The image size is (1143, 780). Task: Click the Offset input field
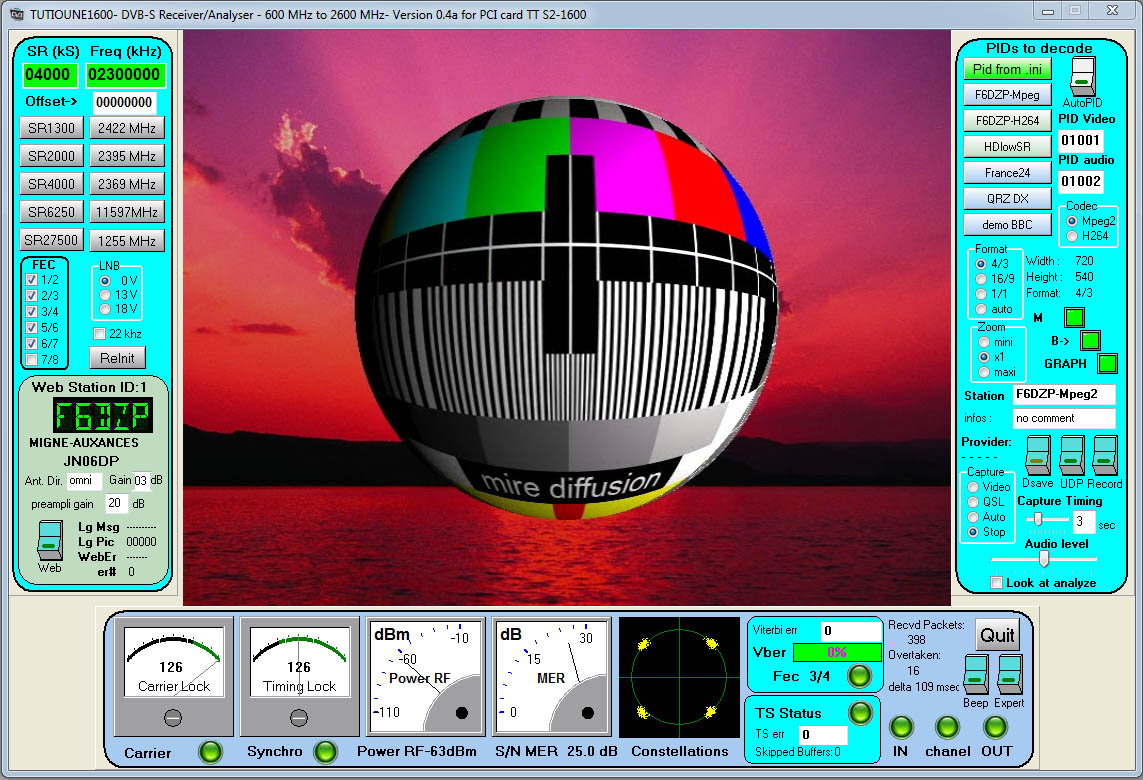point(124,102)
